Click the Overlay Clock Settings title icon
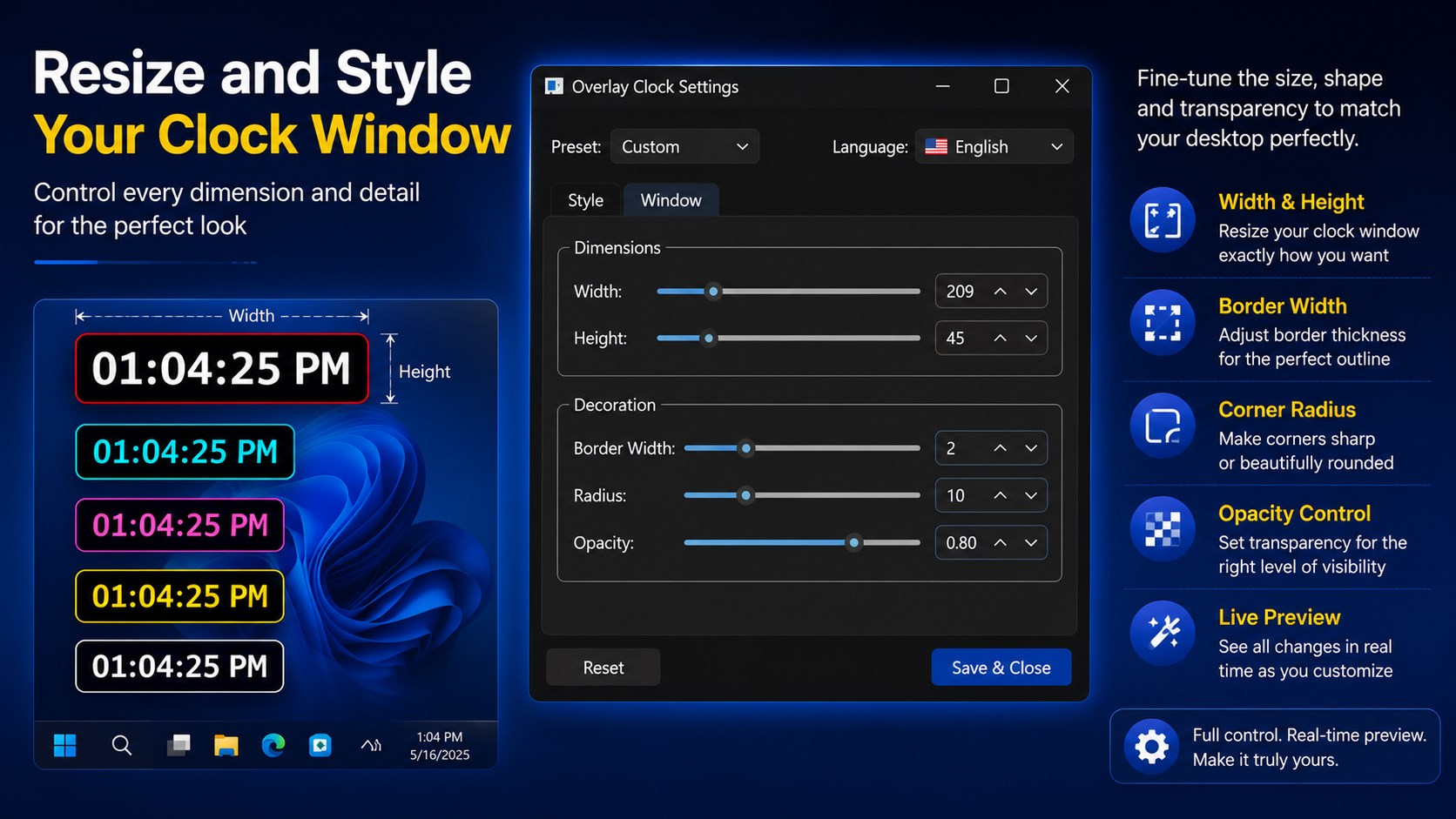 point(554,86)
